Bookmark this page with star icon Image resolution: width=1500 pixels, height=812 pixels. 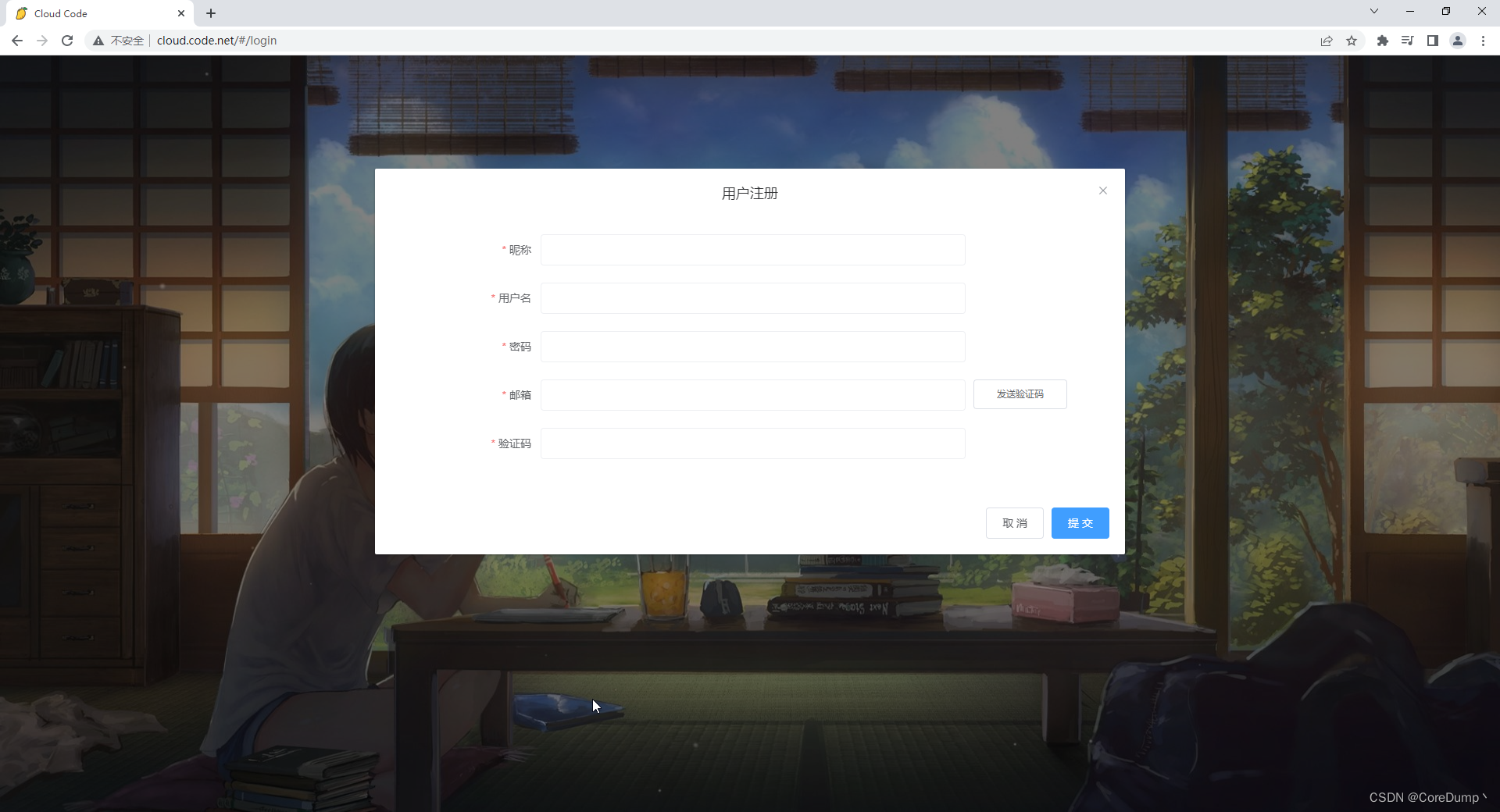coord(1352,41)
